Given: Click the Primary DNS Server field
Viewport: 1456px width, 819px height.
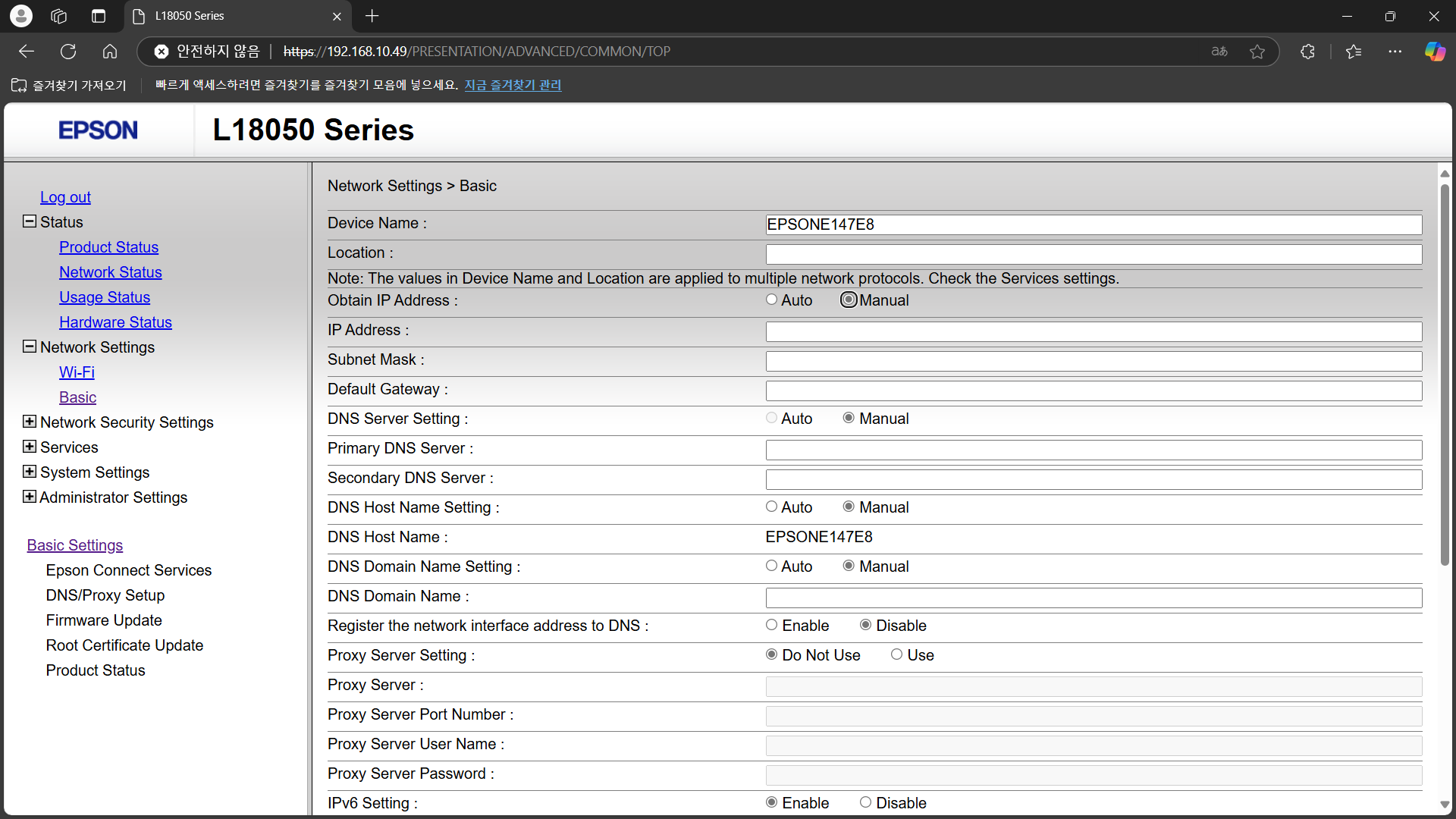Looking at the screenshot, I should (x=1094, y=450).
